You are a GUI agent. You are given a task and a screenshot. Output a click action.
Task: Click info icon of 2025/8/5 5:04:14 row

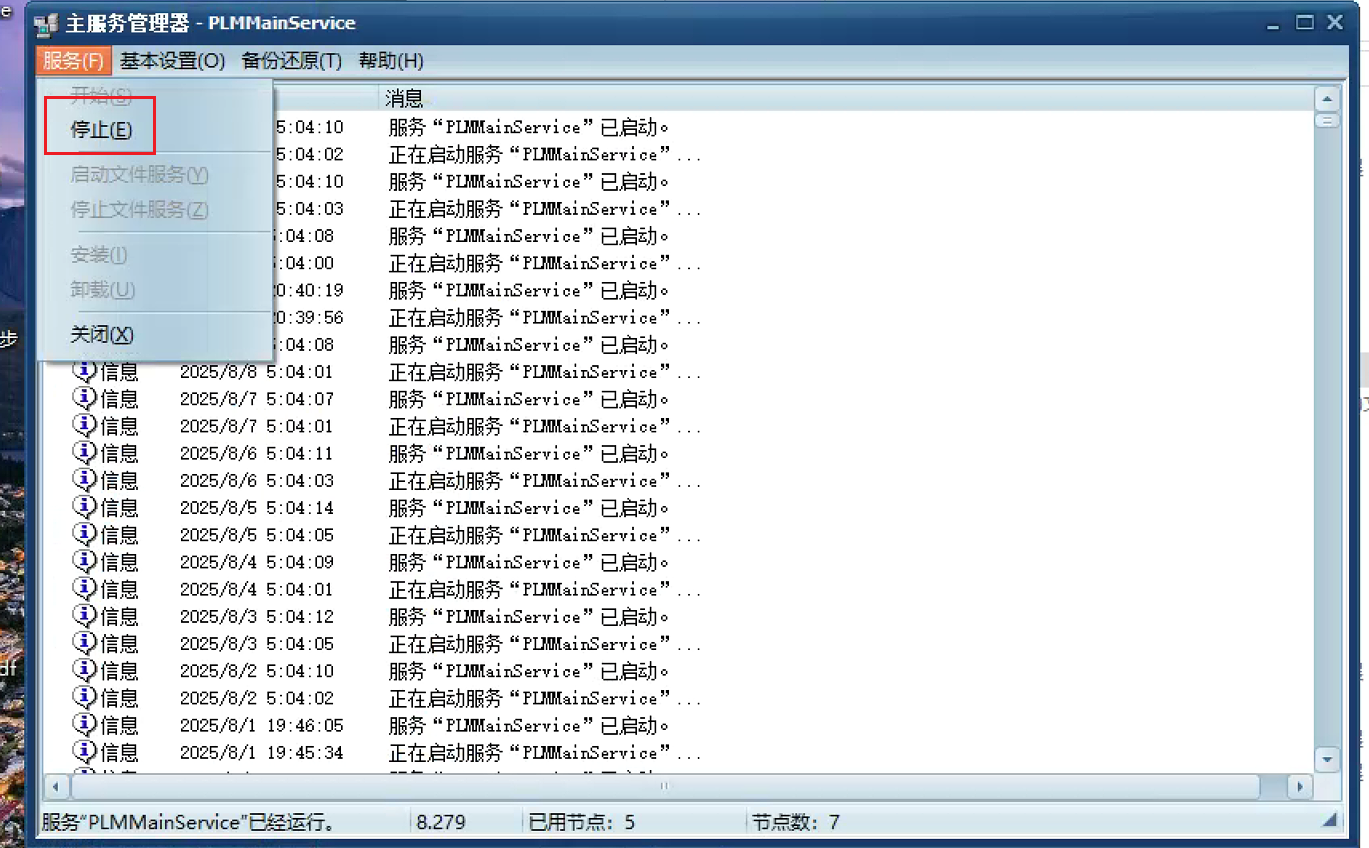[x=85, y=508]
